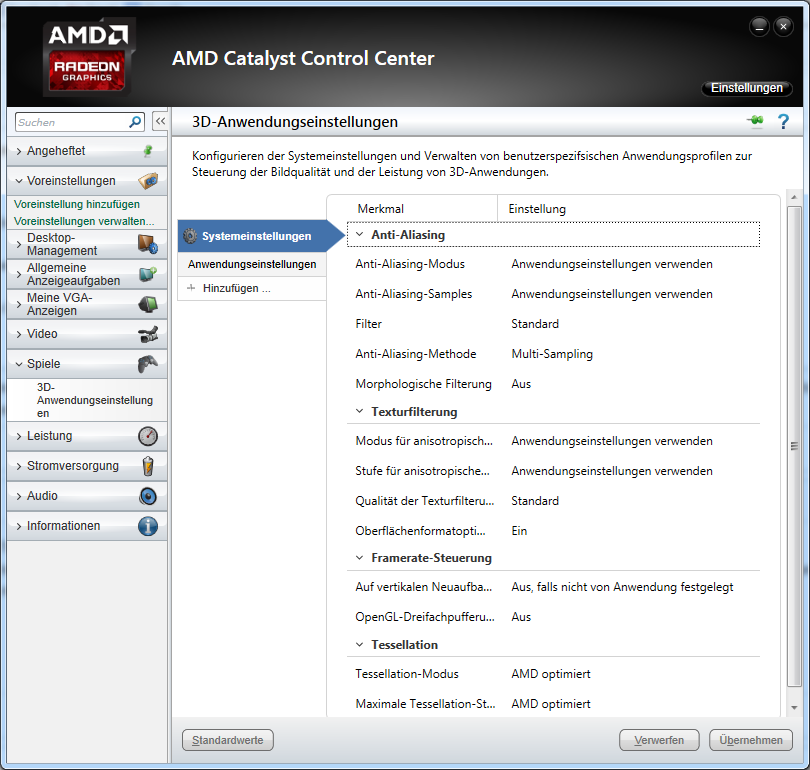
Task: Change Anti-Aliasing-Methode 'Multi-Sampling' value
Action: click(x=552, y=354)
